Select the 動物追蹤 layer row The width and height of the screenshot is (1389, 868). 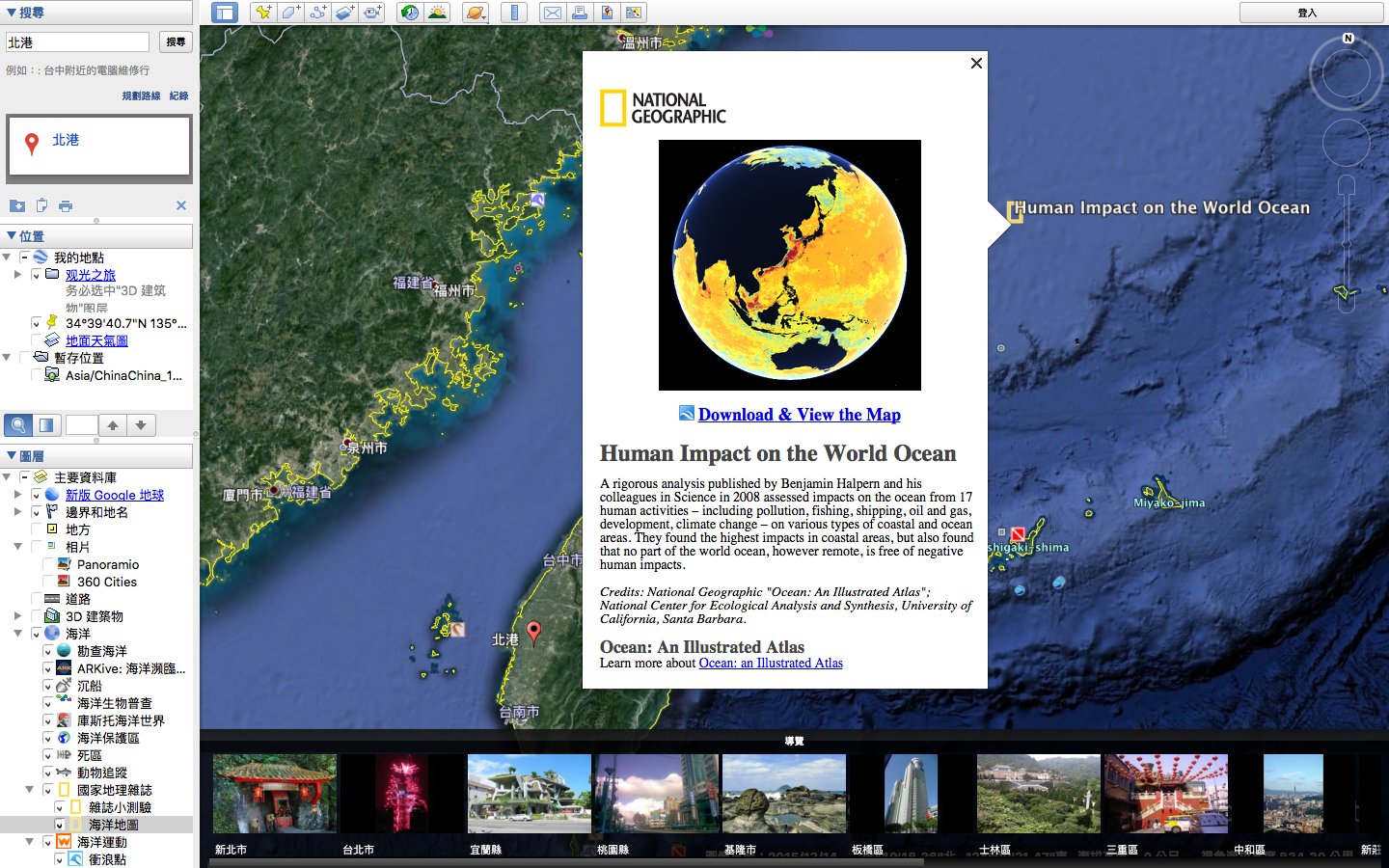96,773
